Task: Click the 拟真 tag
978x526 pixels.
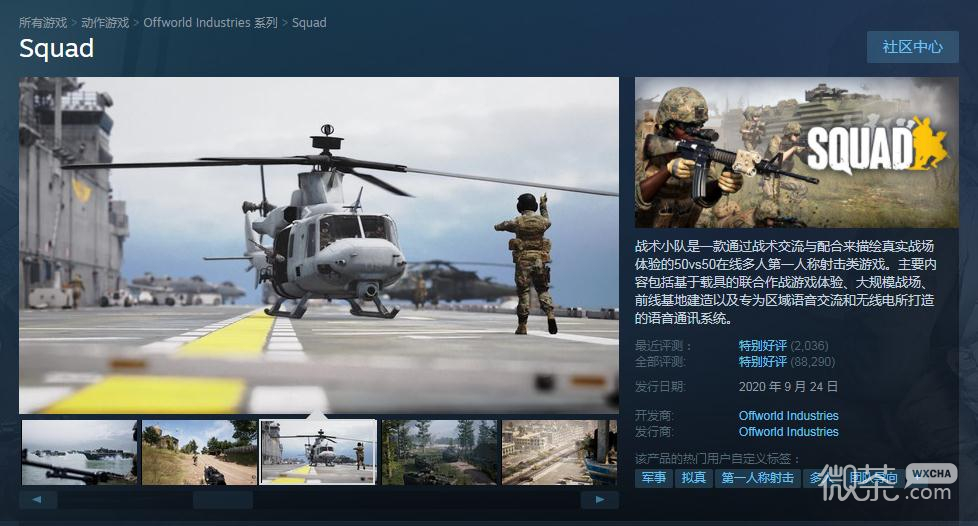Action: coord(694,478)
